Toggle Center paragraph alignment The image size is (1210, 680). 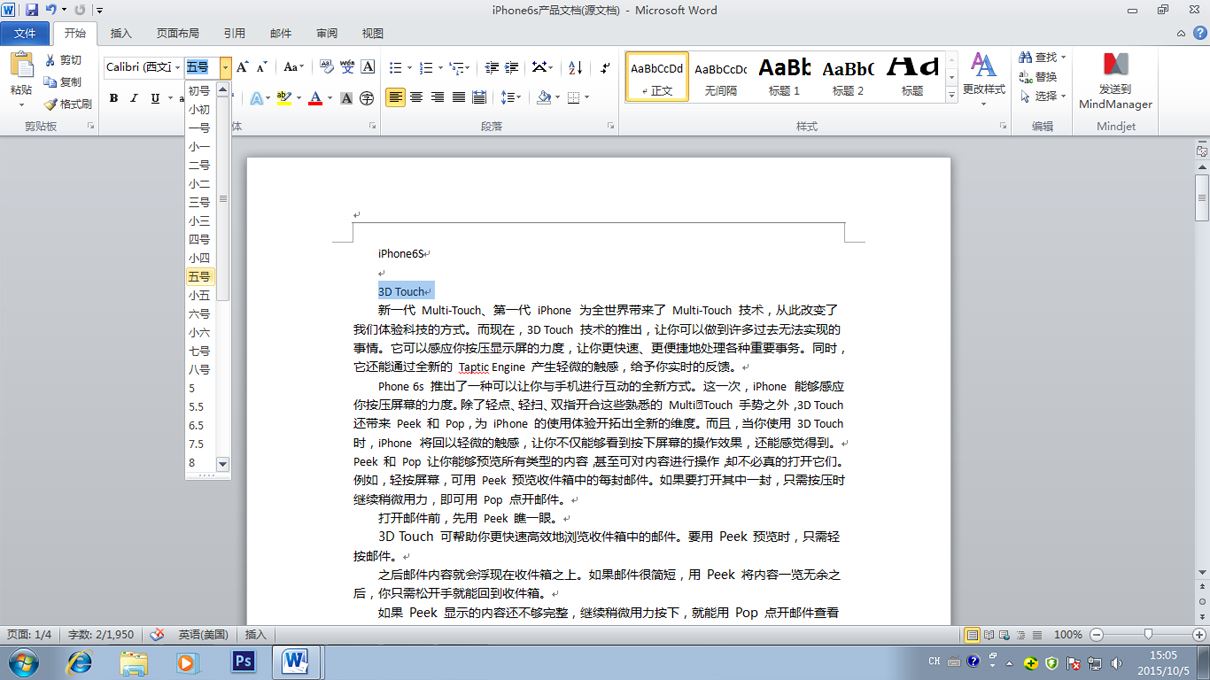pos(417,97)
